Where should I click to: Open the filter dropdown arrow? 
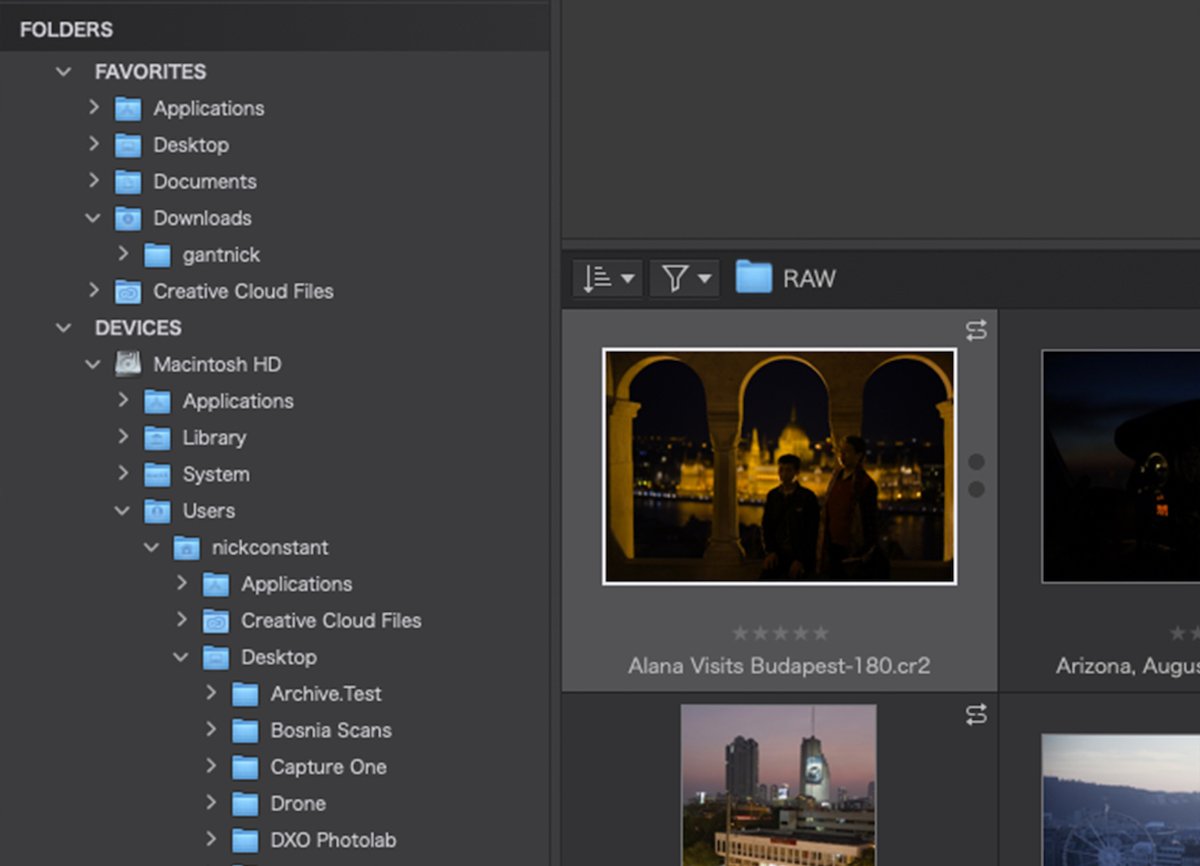706,278
